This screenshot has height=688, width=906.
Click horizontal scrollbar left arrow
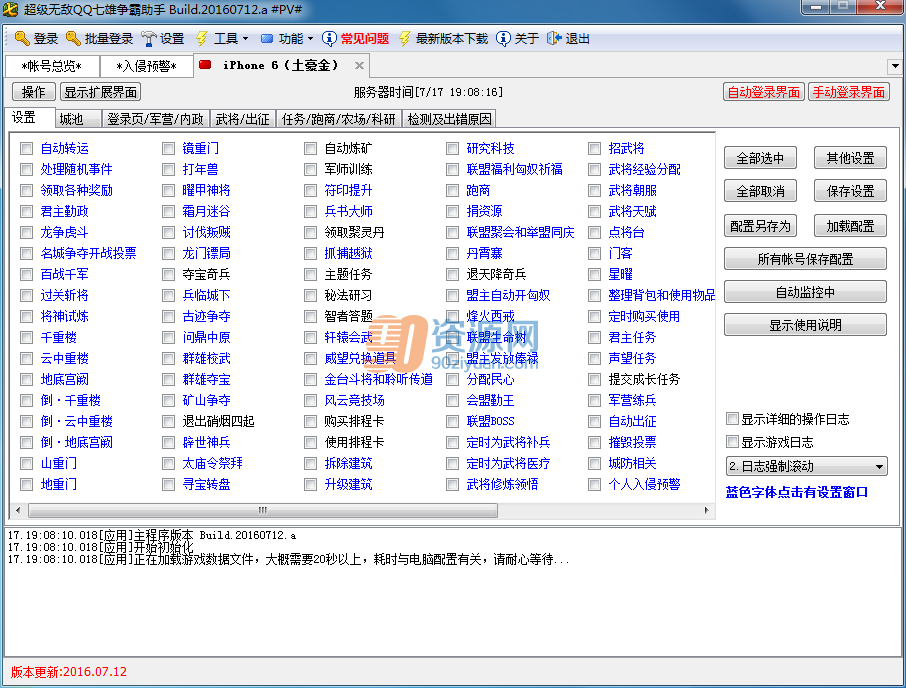coord(18,511)
